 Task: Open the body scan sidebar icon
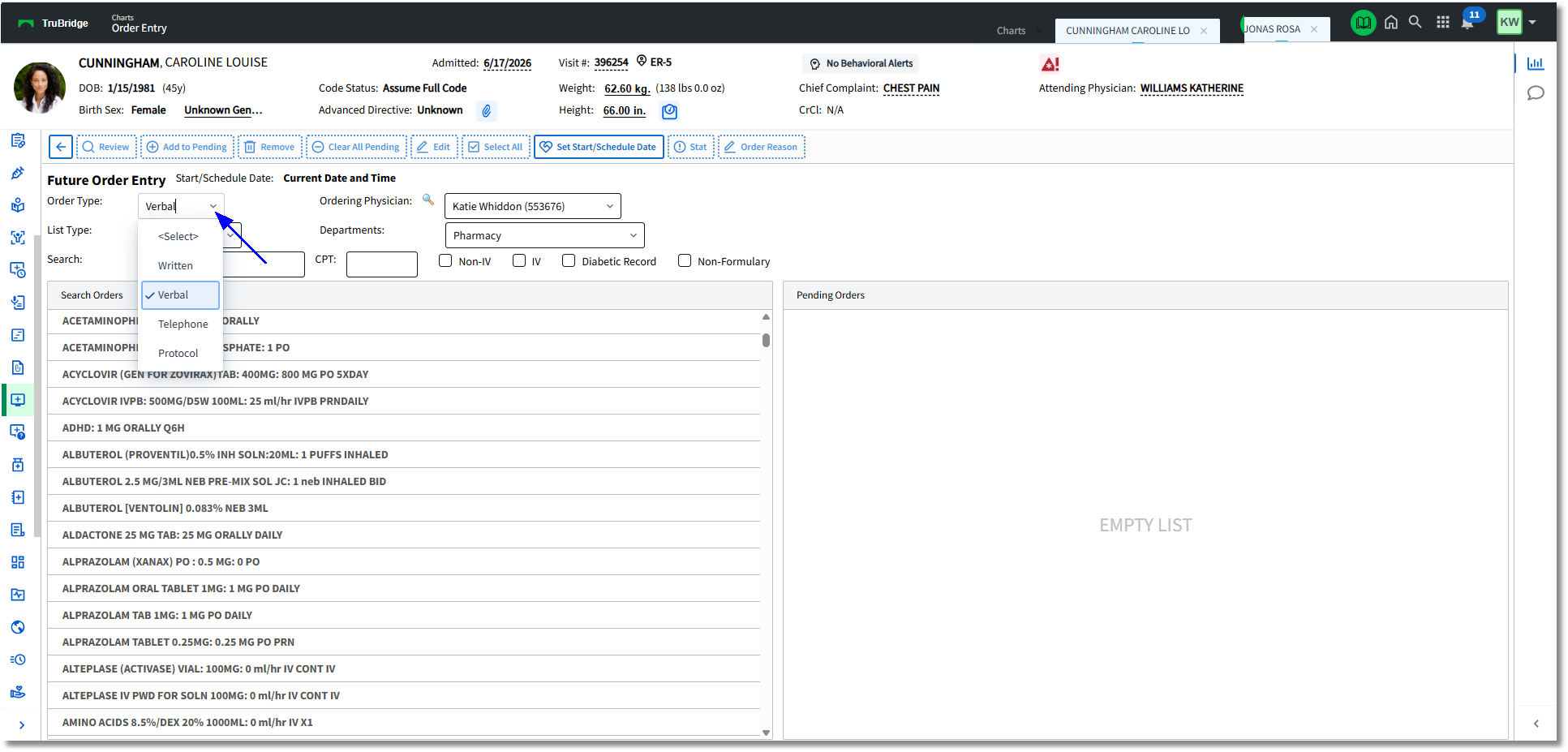tap(18, 238)
